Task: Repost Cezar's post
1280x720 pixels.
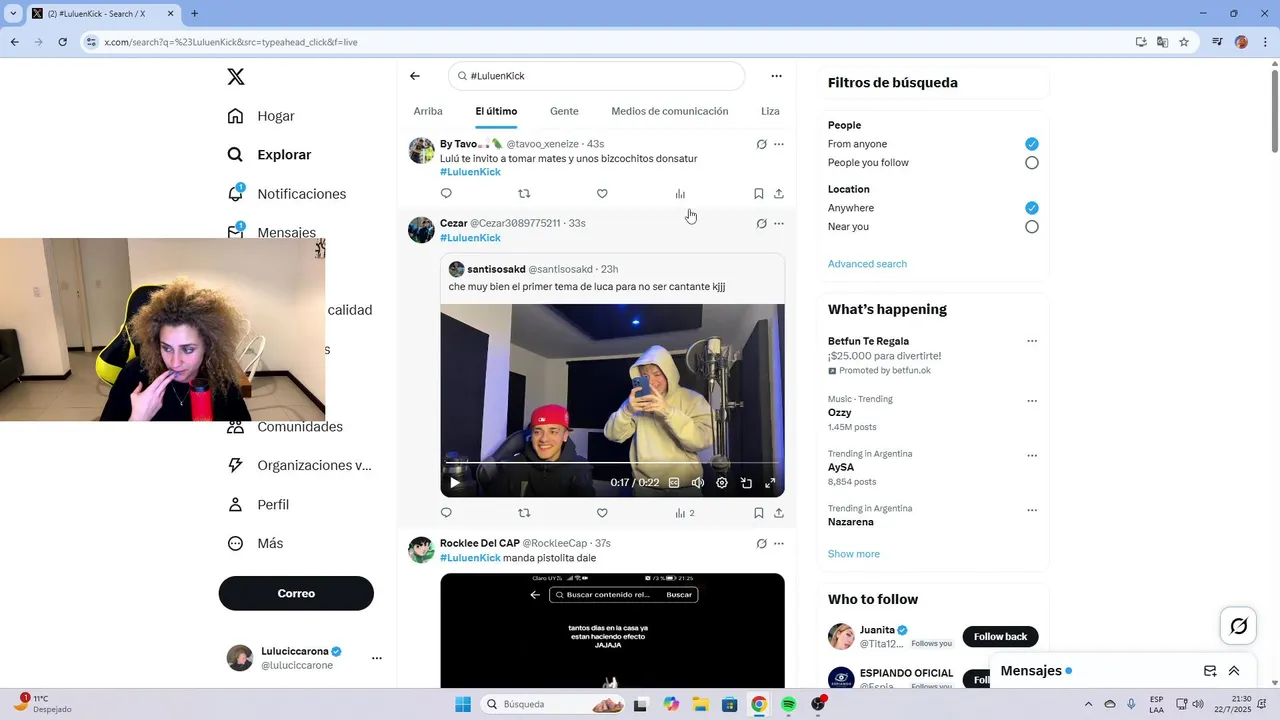Action: click(524, 513)
